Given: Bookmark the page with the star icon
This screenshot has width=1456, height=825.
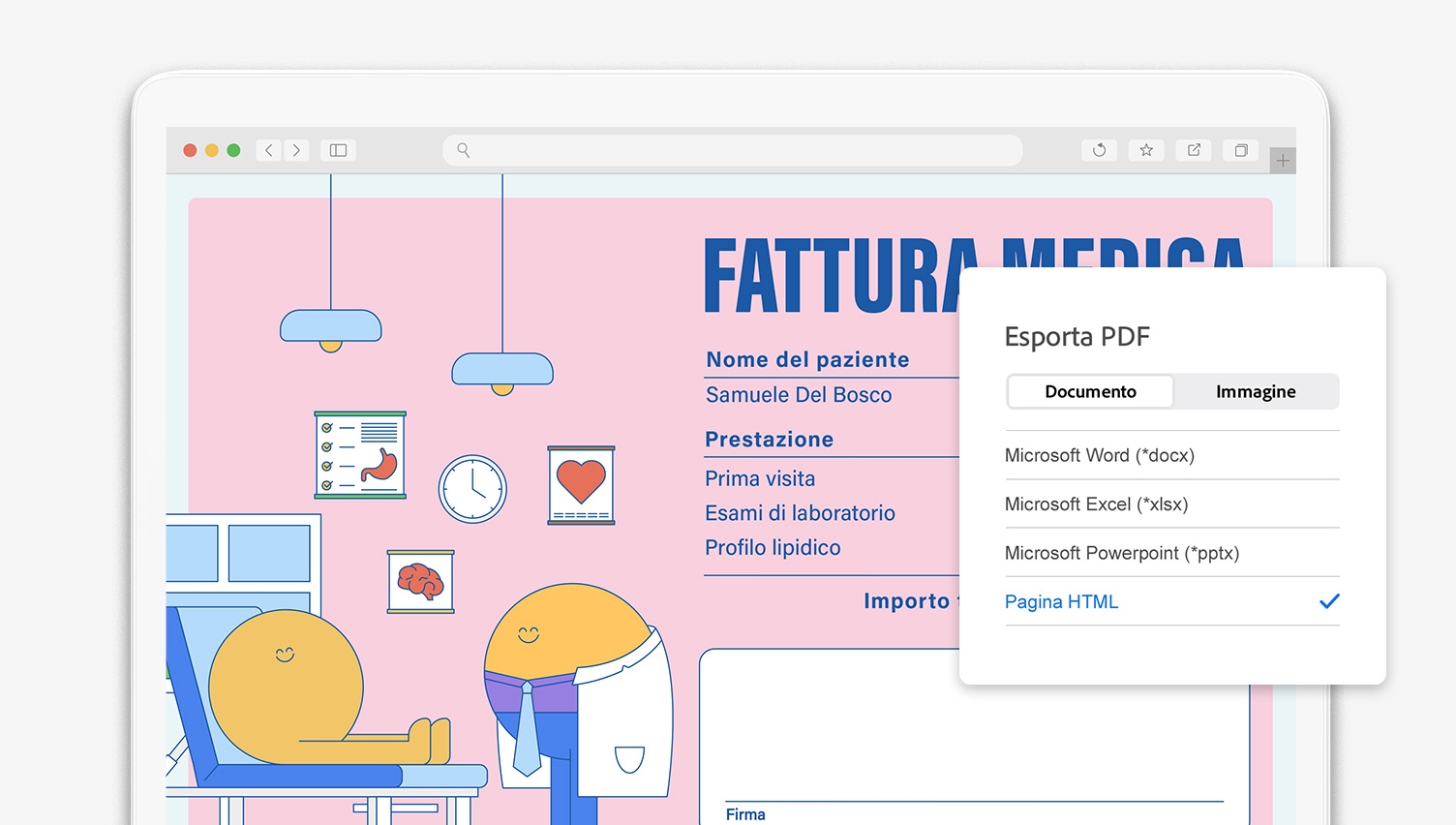Looking at the screenshot, I should tap(1146, 150).
